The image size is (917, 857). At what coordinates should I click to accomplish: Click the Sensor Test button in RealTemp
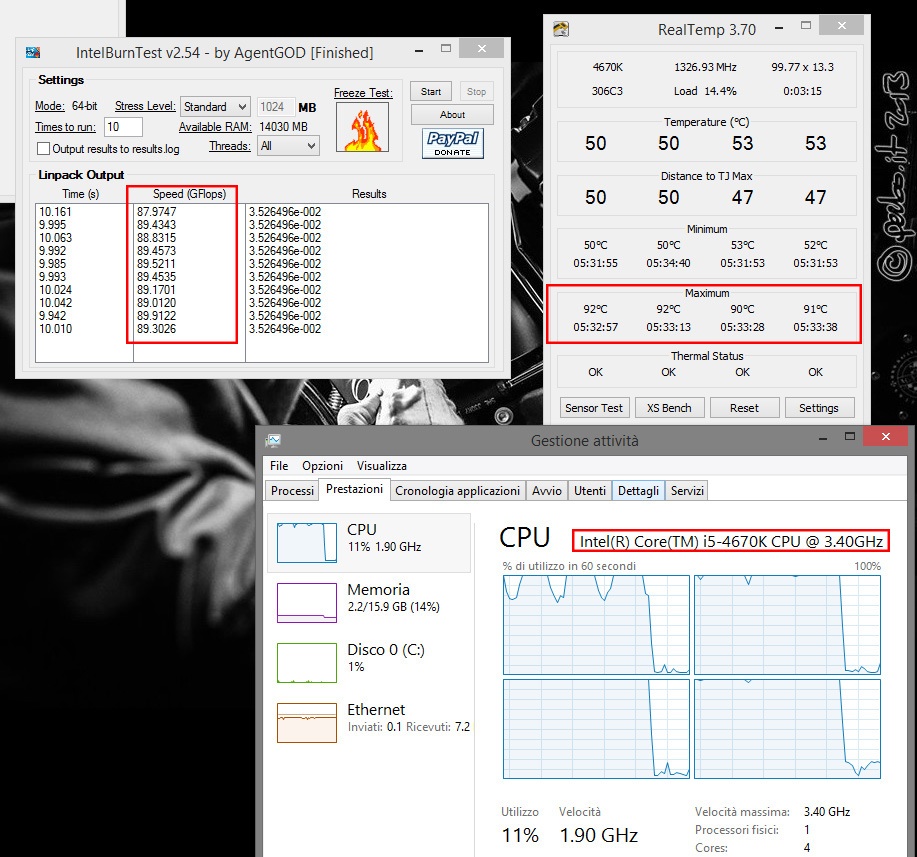pyautogui.click(x=594, y=408)
